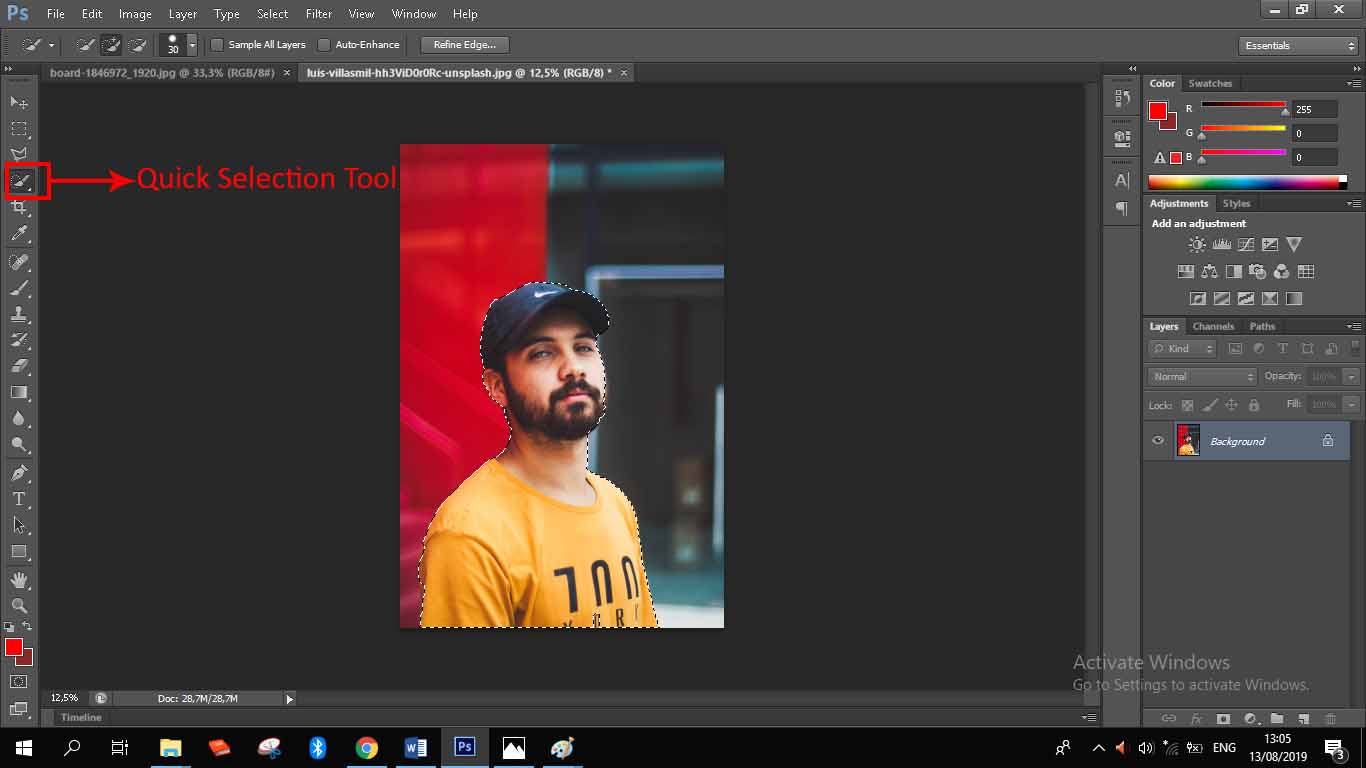
Task: Open the brush size picker dropdown
Action: (x=192, y=46)
